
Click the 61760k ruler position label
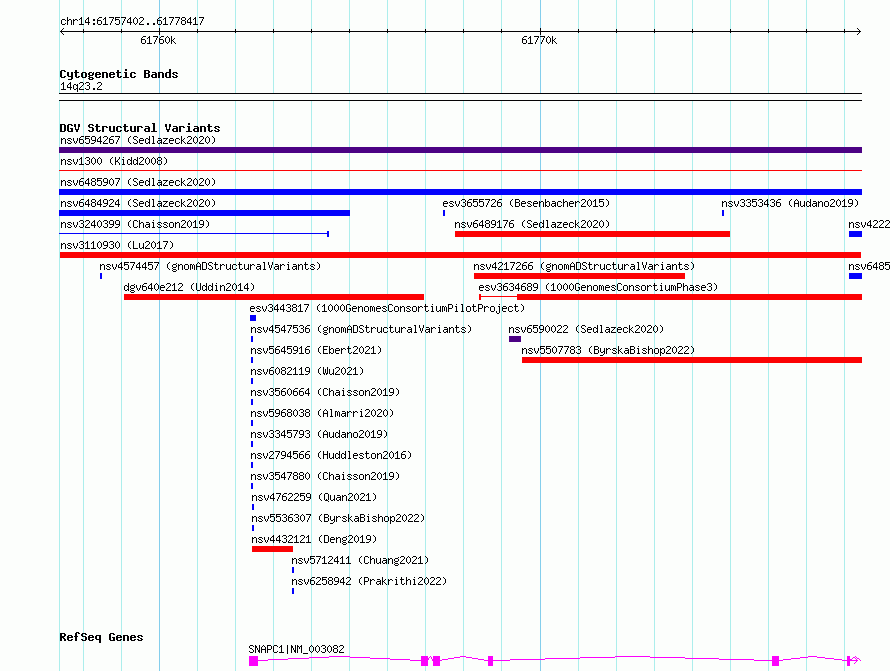(x=158, y=40)
